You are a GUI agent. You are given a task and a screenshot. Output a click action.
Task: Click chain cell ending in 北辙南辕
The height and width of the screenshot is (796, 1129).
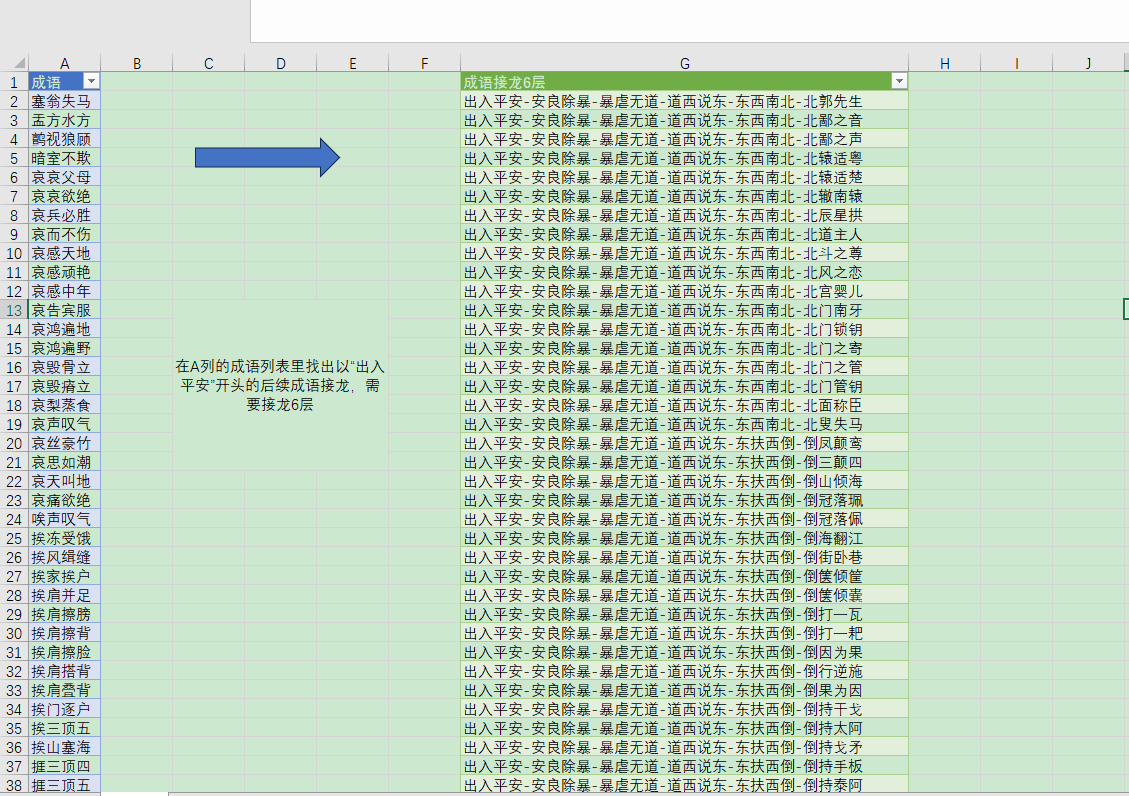point(684,196)
